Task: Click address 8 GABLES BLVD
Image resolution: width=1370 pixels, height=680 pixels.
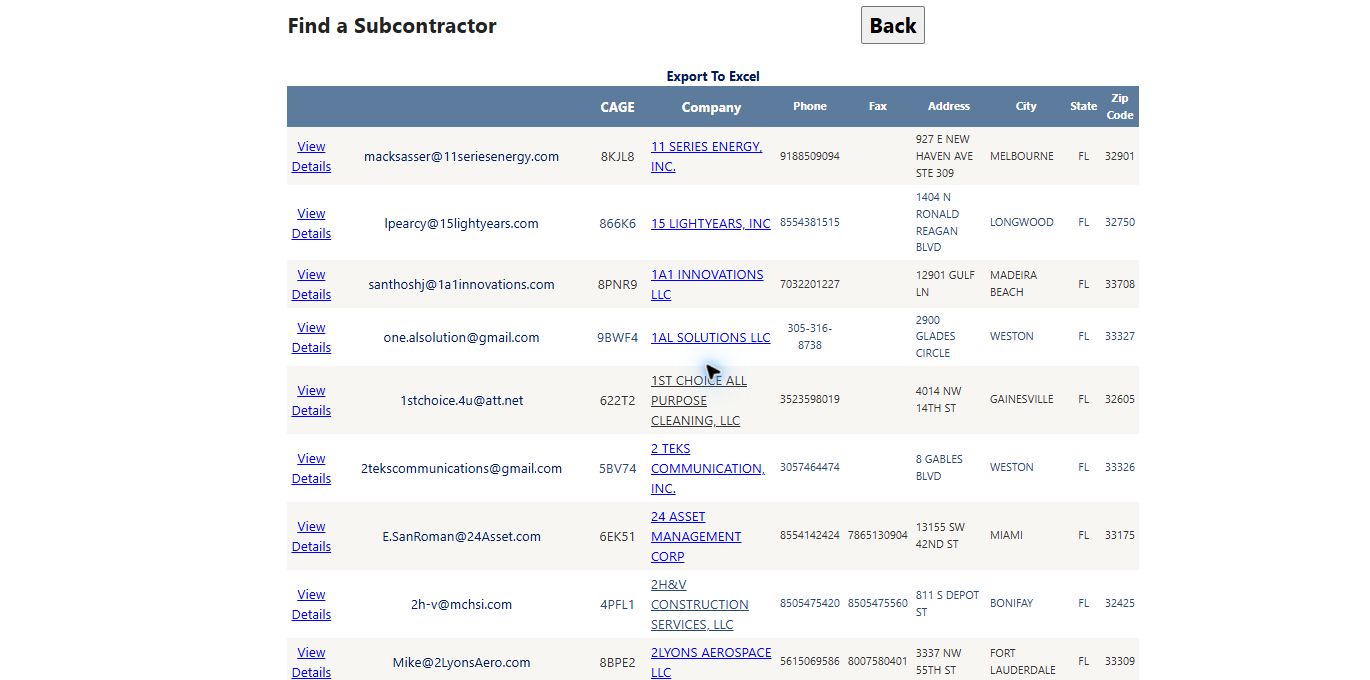Action: [x=940, y=468]
